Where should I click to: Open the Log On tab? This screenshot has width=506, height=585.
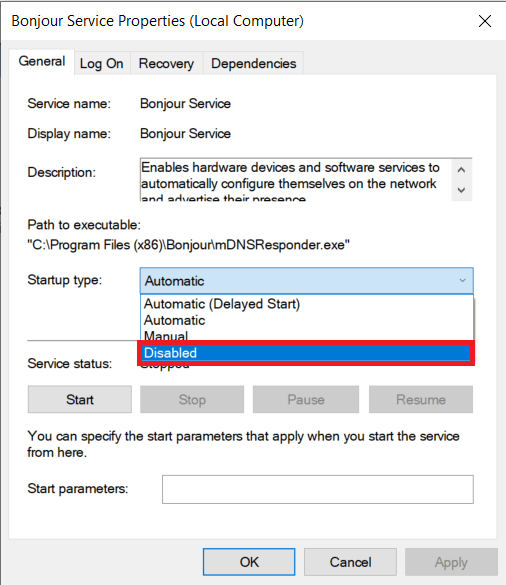tap(101, 64)
